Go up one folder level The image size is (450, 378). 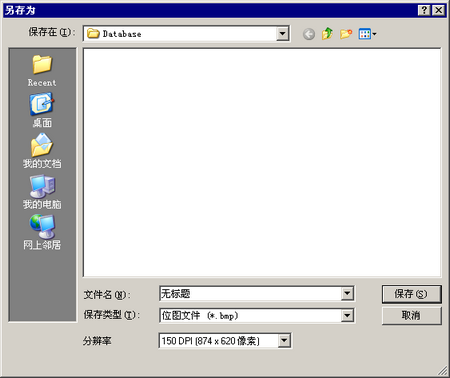327,34
